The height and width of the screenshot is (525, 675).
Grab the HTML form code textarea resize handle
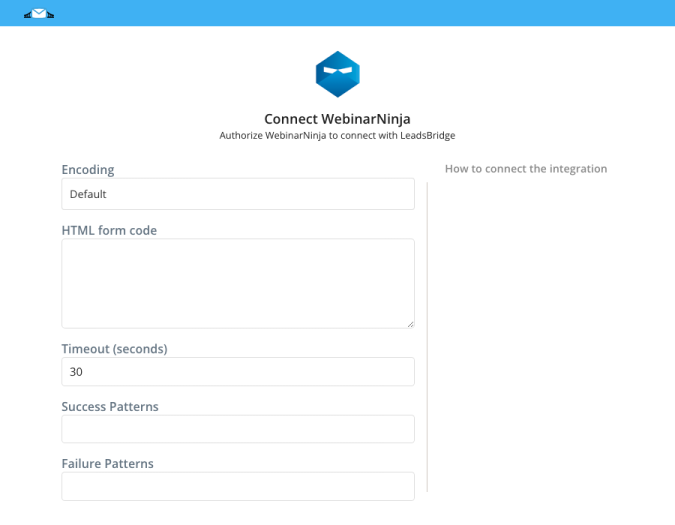[x=411, y=324]
